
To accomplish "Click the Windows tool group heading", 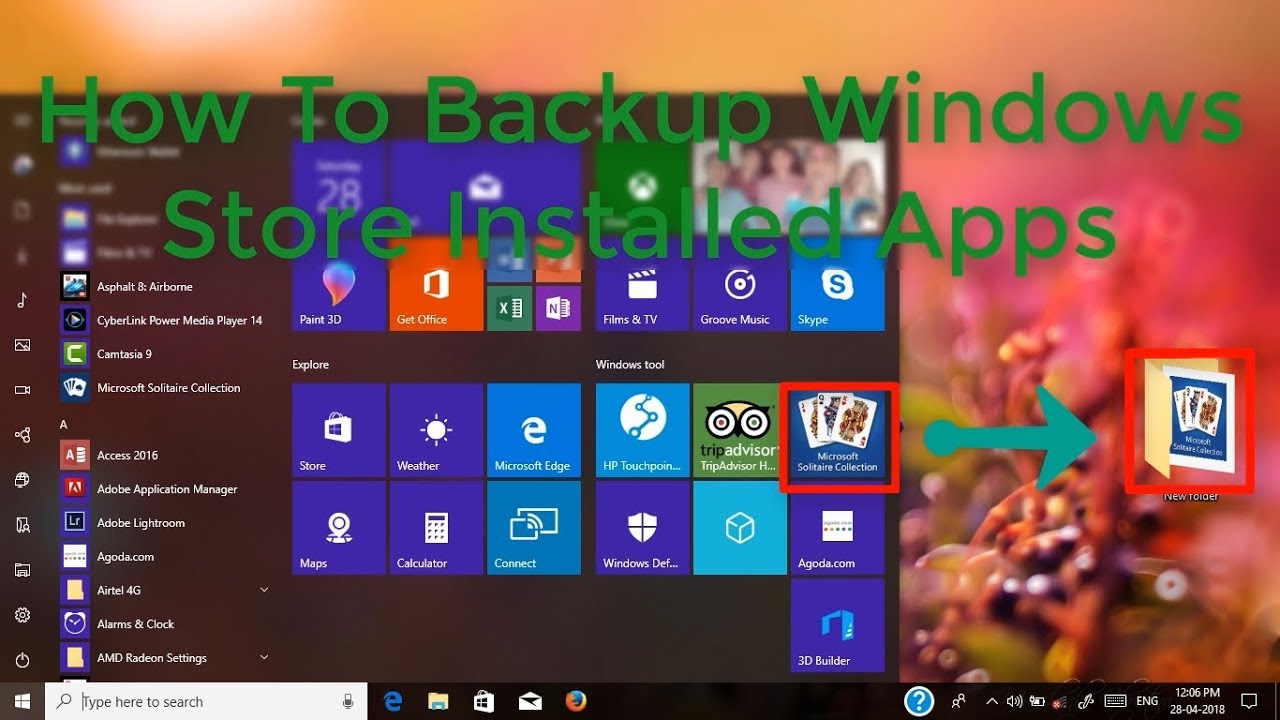I will coord(630,365).
